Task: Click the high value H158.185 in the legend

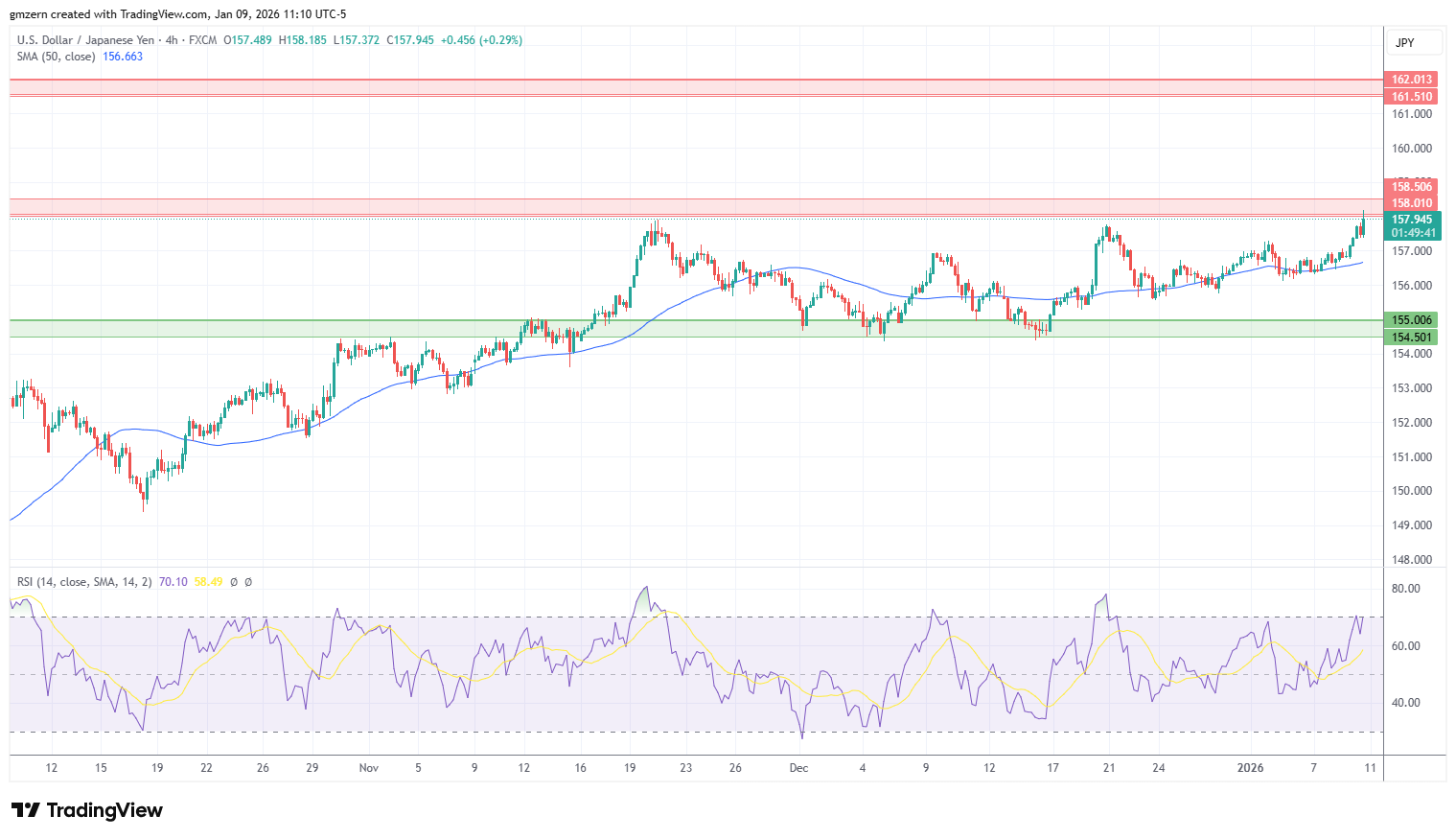Action: pos(303,40)
